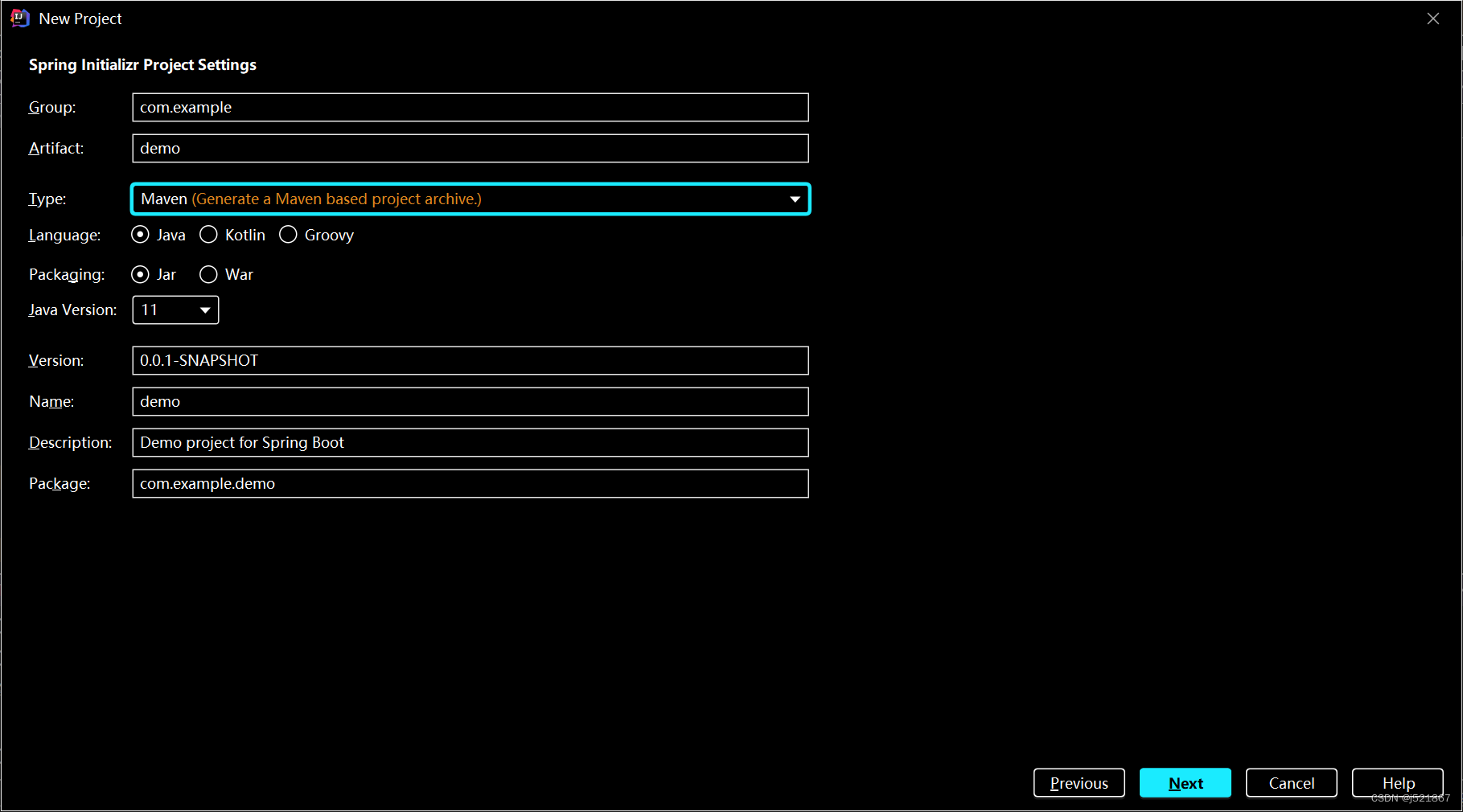Open the project Type dropdown
Screen dimensions: 1463x812
click(x=471, y=199)
